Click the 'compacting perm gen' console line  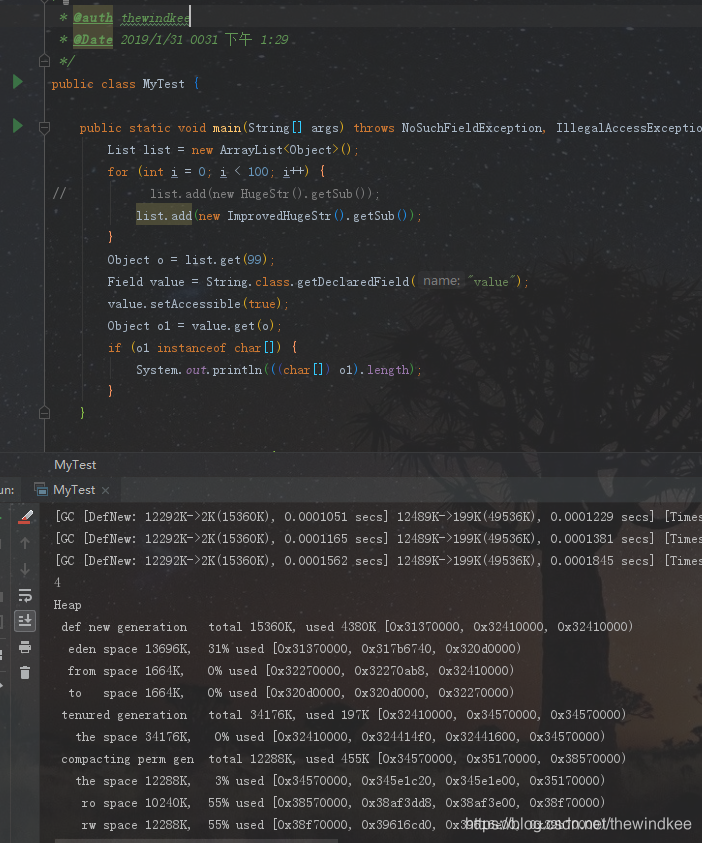(343, 759)
